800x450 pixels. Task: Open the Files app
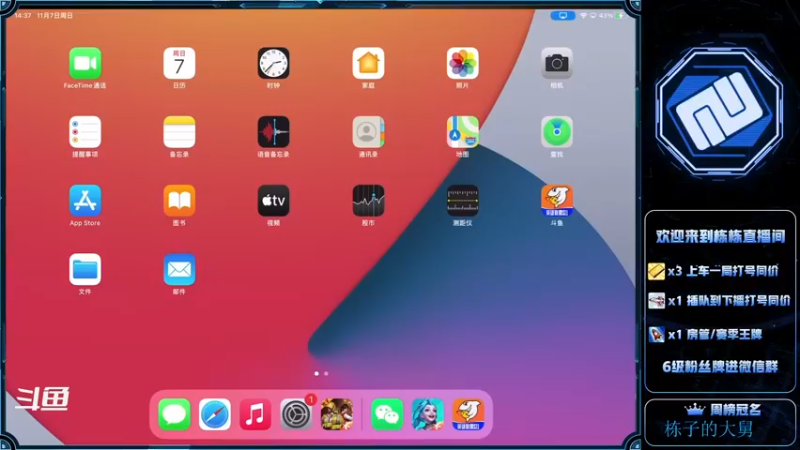pyautogui.click(x=85, y=269)
